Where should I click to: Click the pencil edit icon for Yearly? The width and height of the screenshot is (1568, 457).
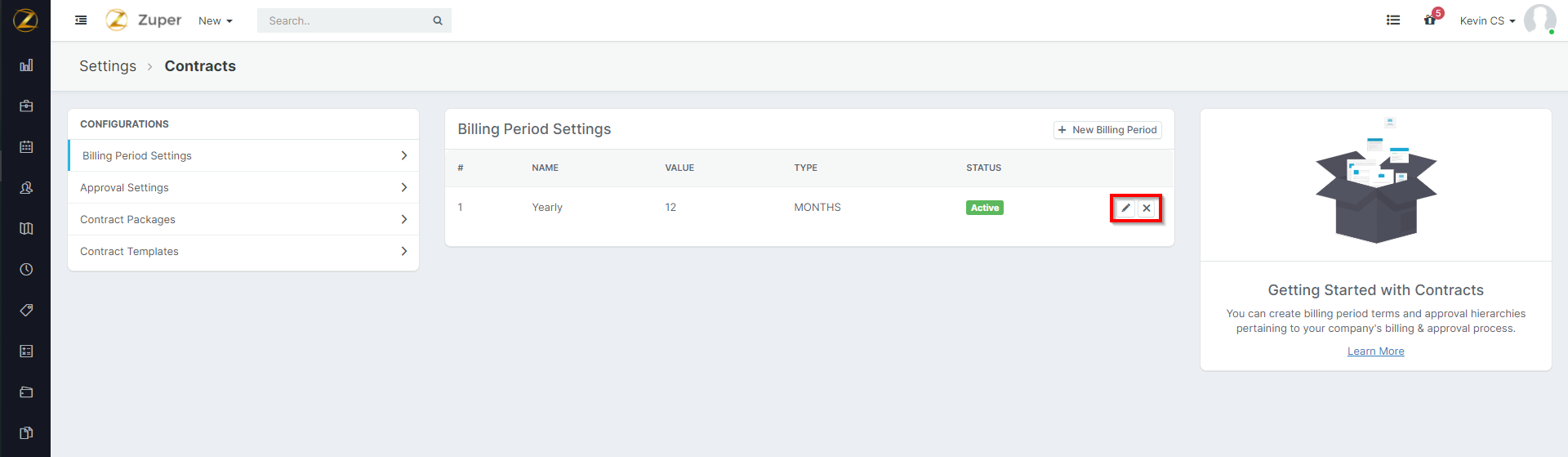(x=1125, y=208)
